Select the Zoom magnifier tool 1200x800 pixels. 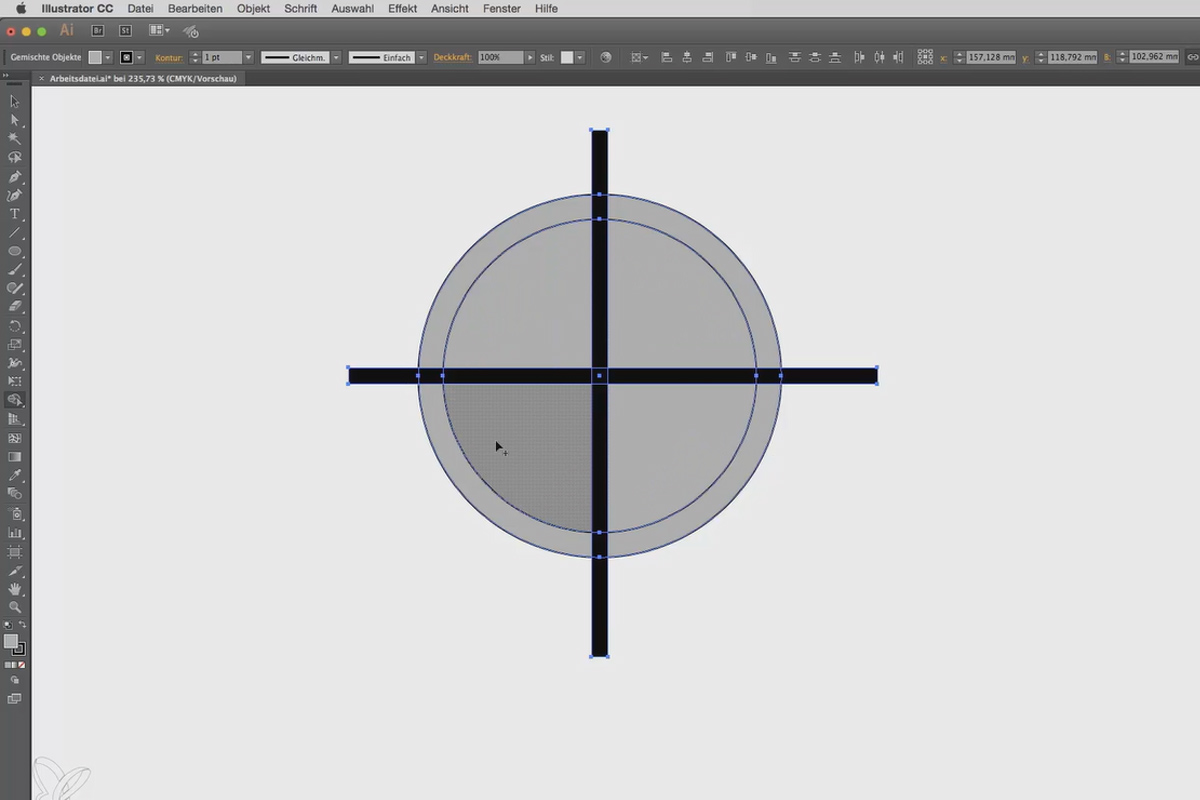click(14, 607)
